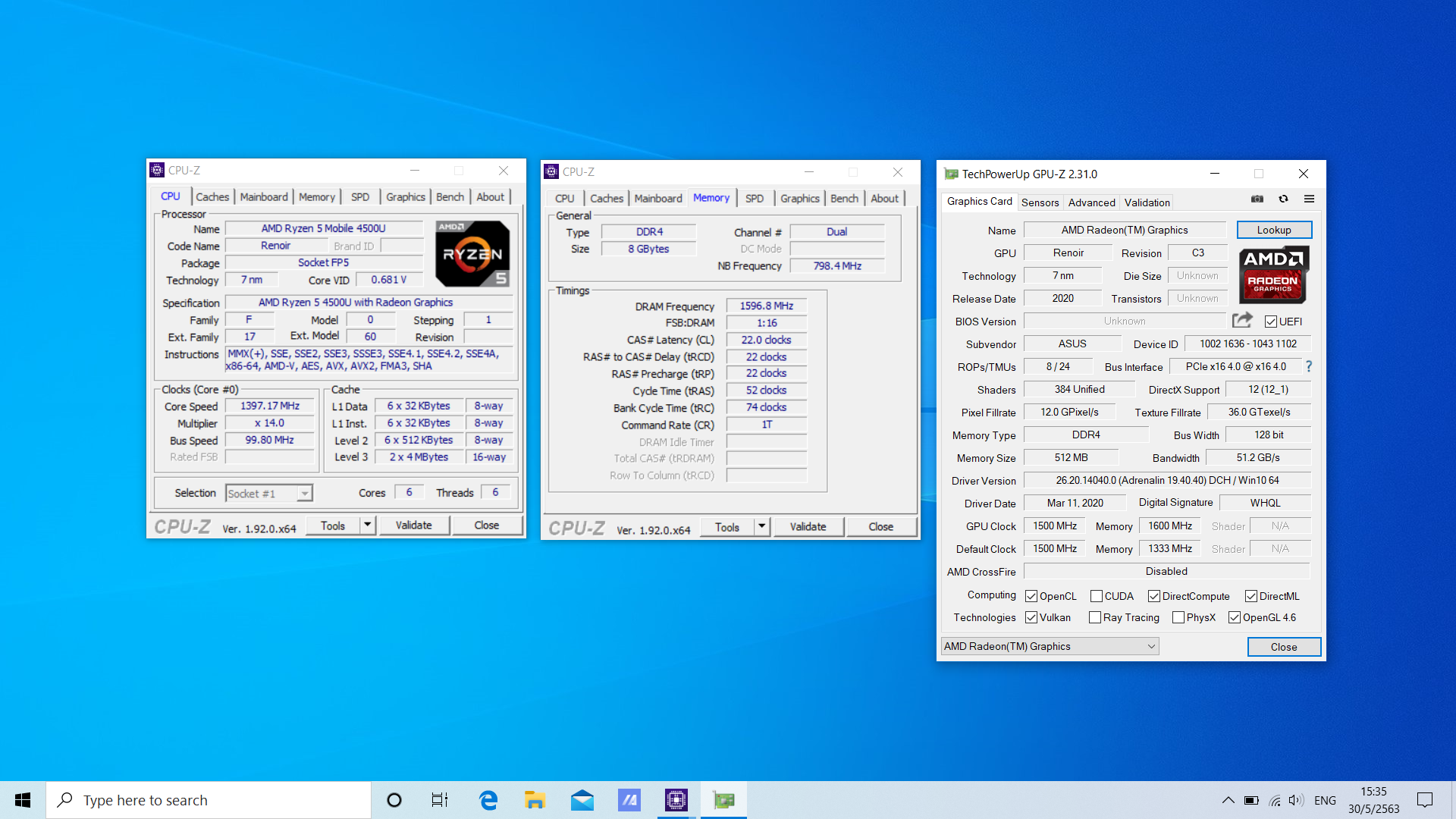
Task: Click the Core Speed value 1397.17 MHz
Action: [270, 406]
